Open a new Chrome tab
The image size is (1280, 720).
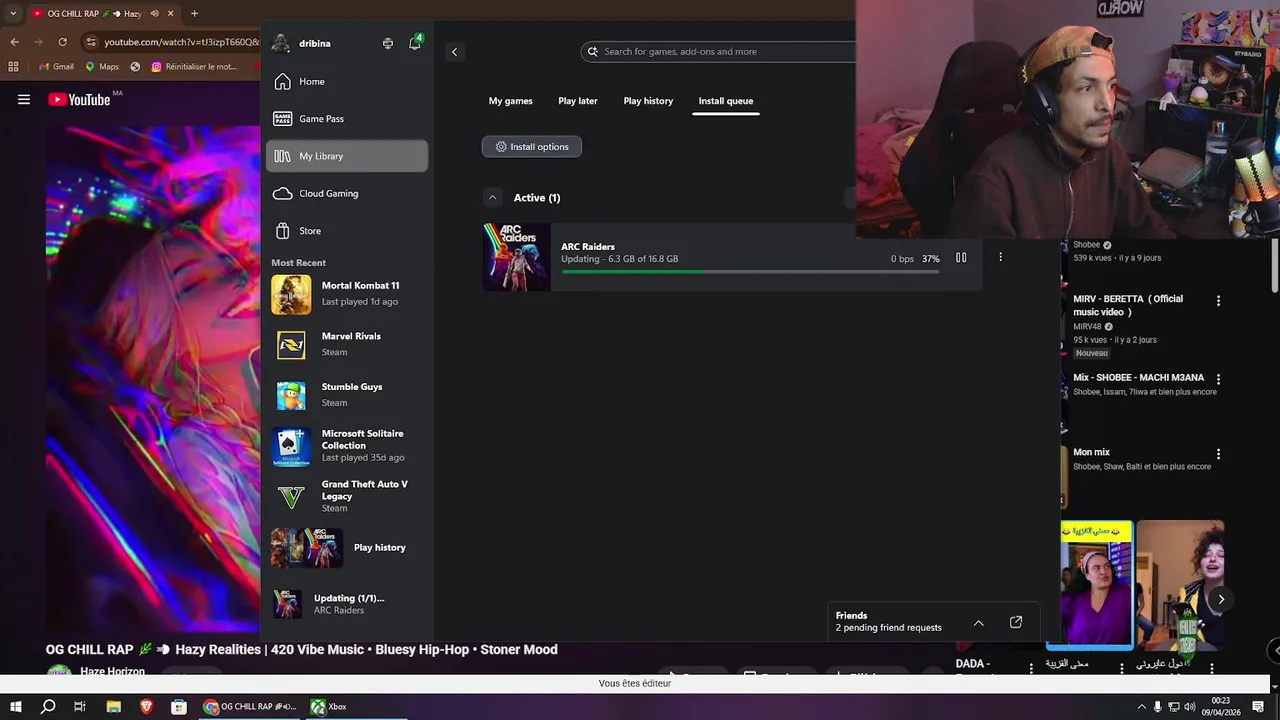(194, 14)
